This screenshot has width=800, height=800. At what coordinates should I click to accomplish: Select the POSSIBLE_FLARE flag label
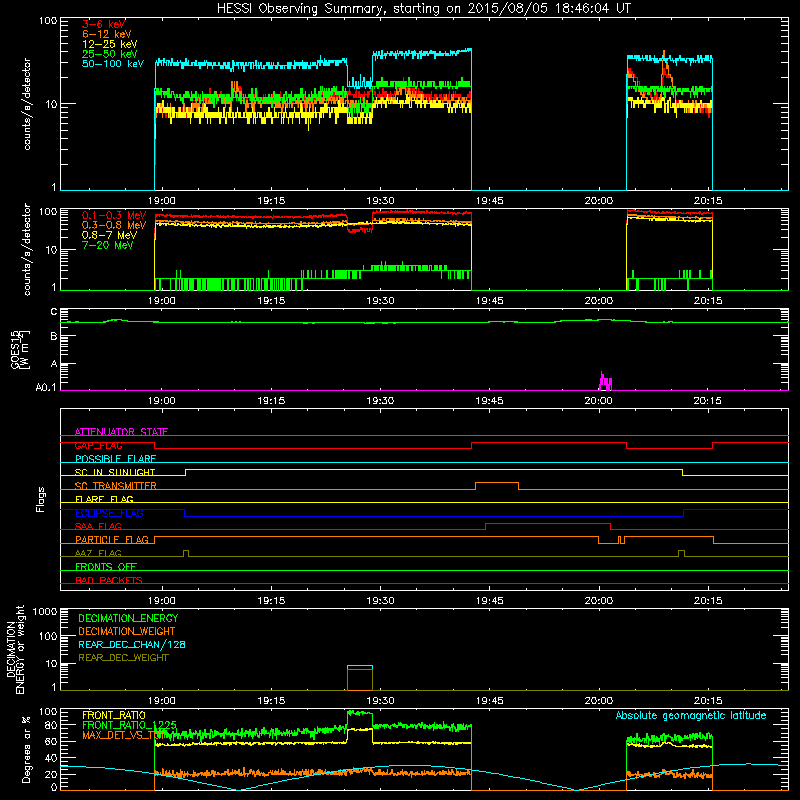pyautogui.click(x=115, y=459)
